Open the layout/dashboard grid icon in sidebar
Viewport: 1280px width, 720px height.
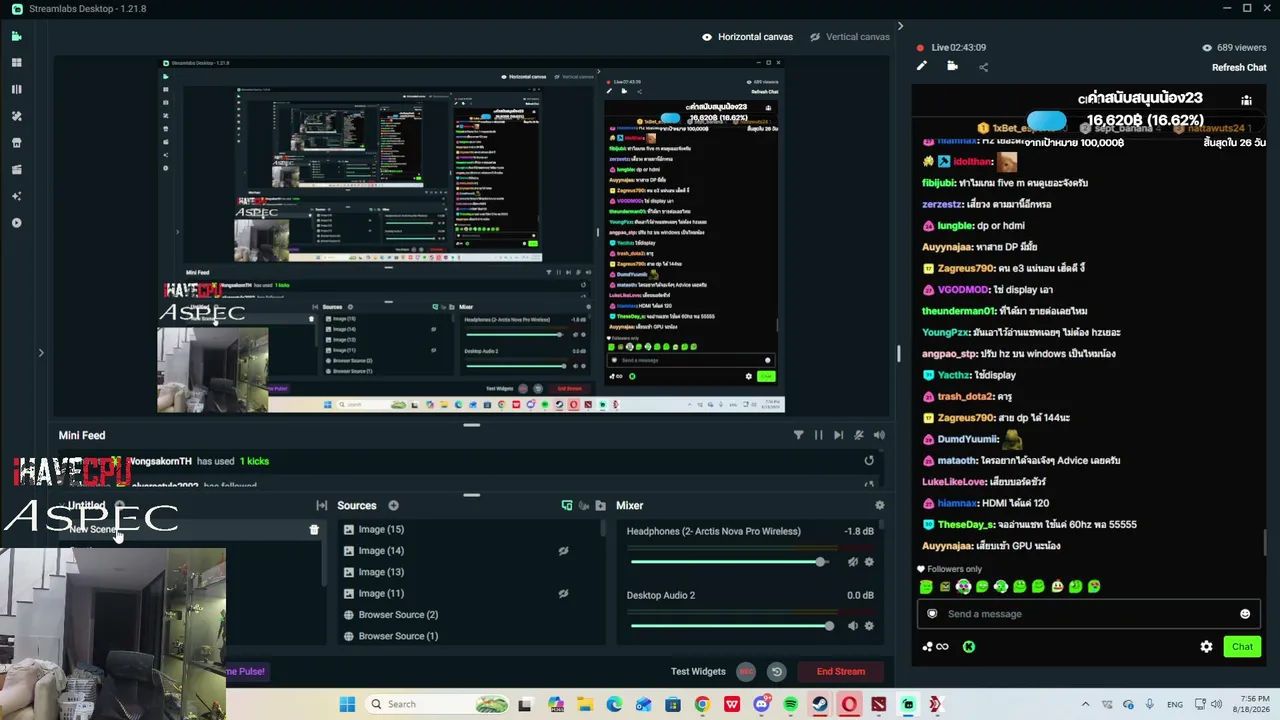pyautogui.click(x=16, y=63)
